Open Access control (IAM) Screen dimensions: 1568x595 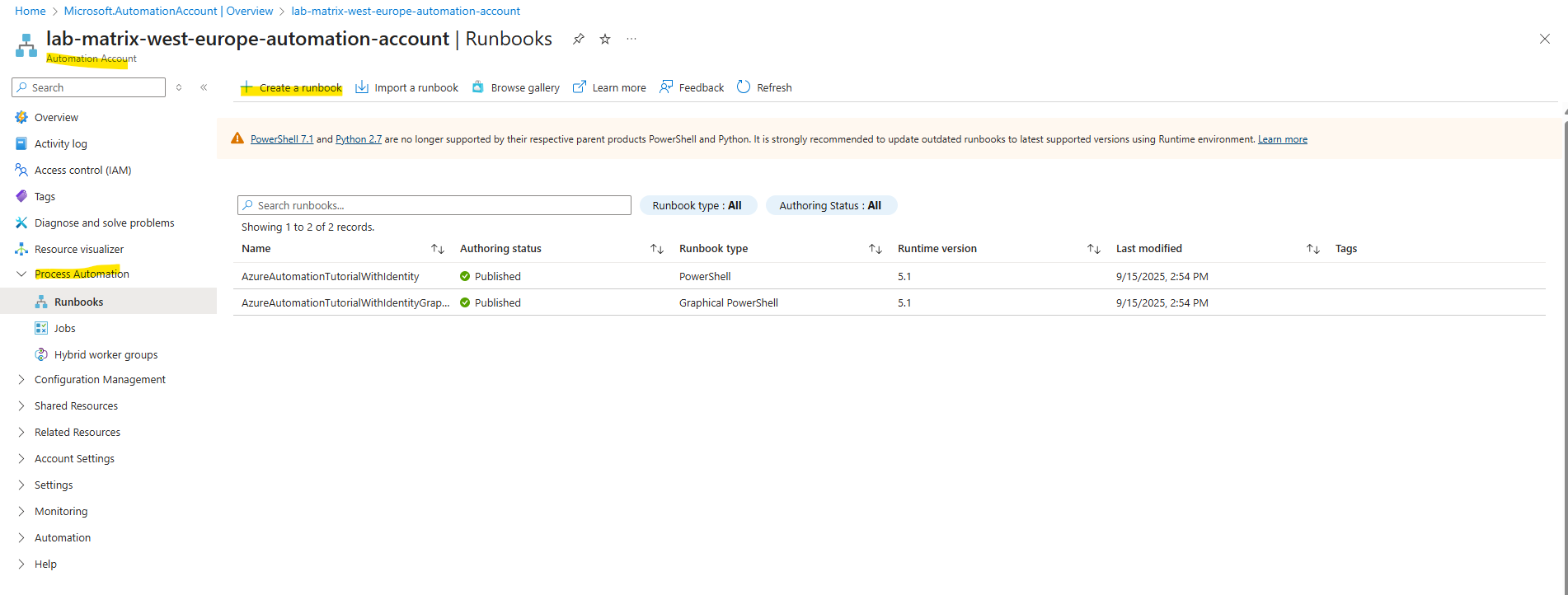point(83,170)
